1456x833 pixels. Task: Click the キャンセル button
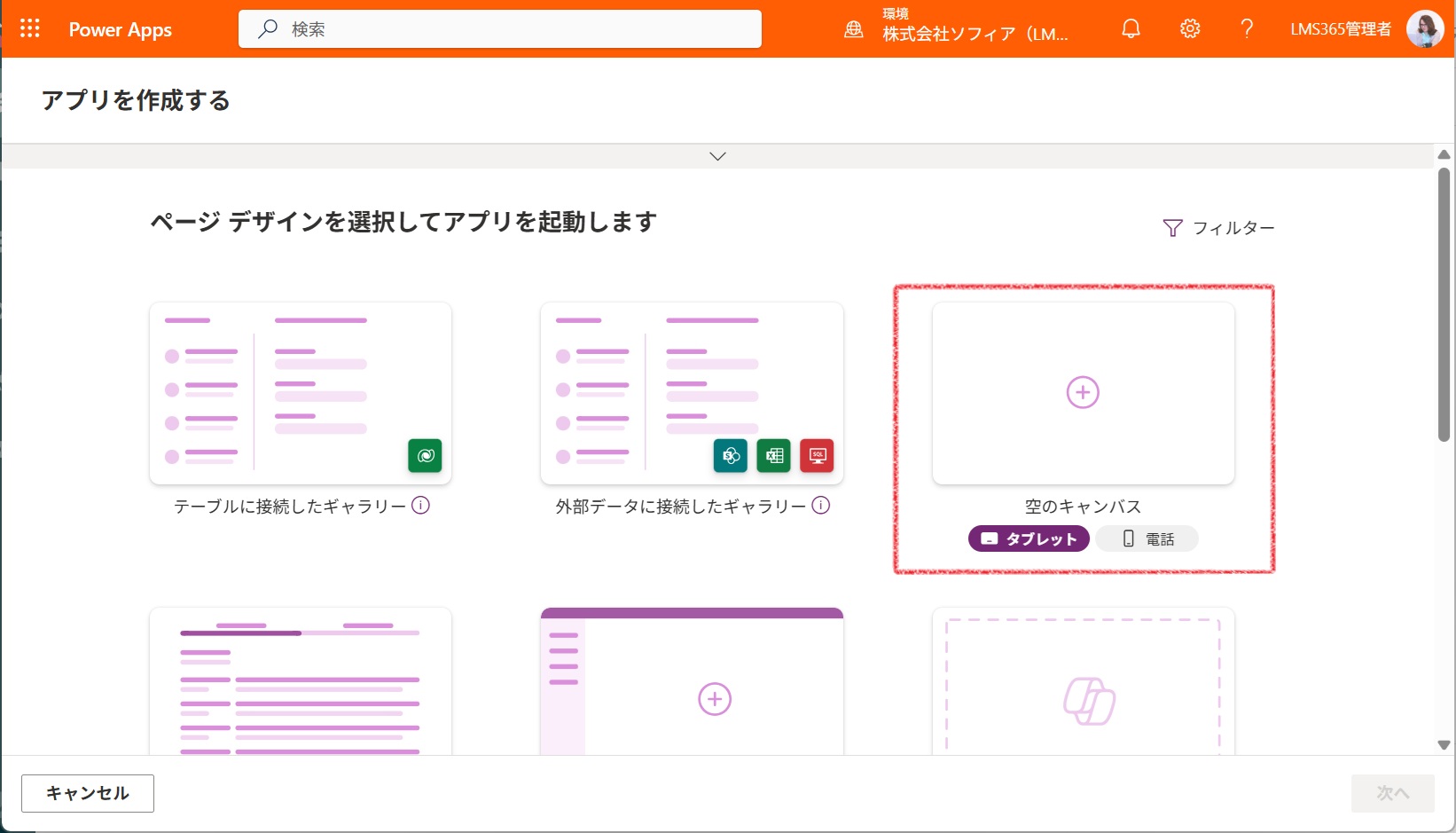(88, 793)
